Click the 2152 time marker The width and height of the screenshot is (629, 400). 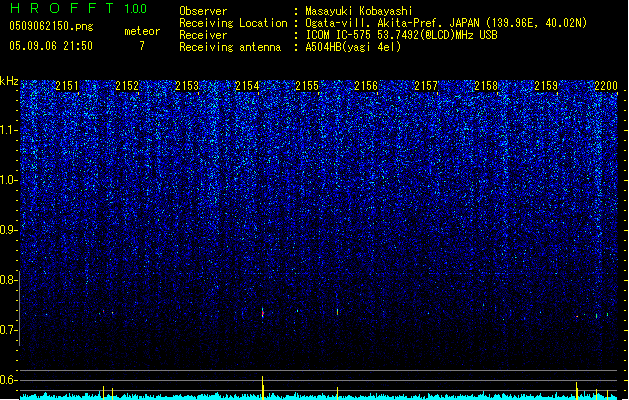pos(127,86)
